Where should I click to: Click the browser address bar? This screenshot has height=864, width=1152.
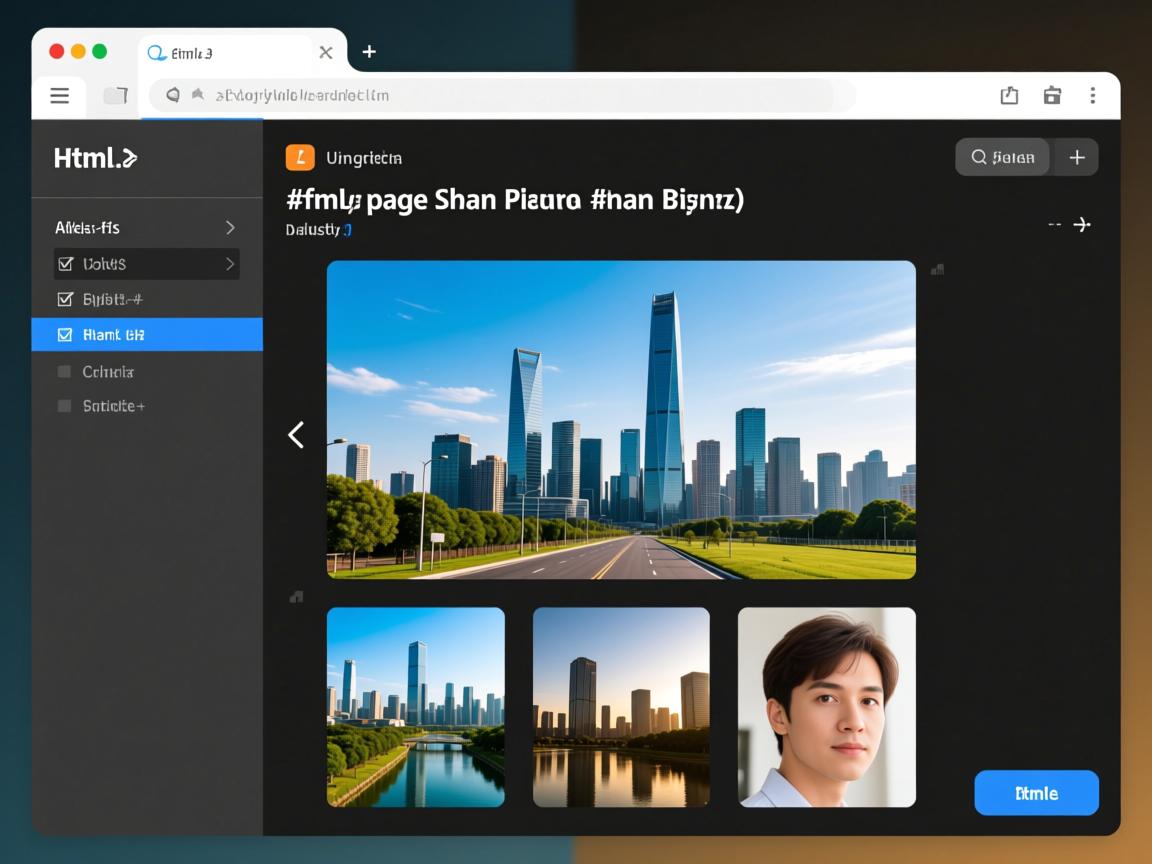click(x=500, y=96)
